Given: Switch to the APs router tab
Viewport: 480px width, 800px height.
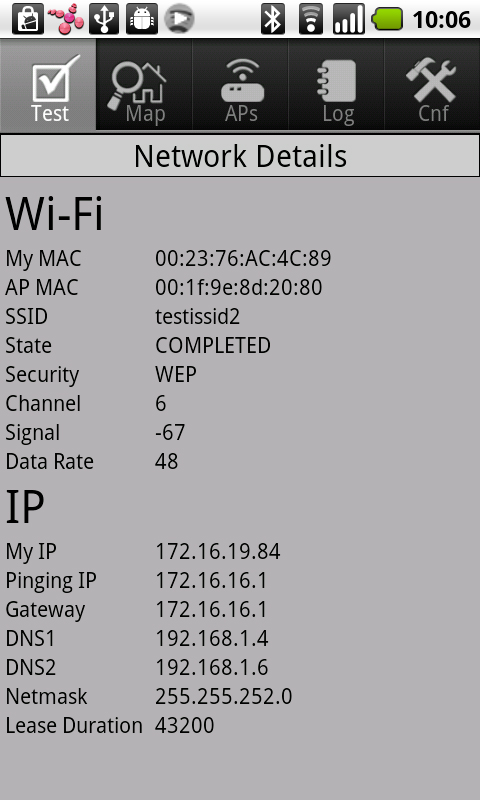Looking at the screenshot, I should pyautogui.click(x=240, y=85).
